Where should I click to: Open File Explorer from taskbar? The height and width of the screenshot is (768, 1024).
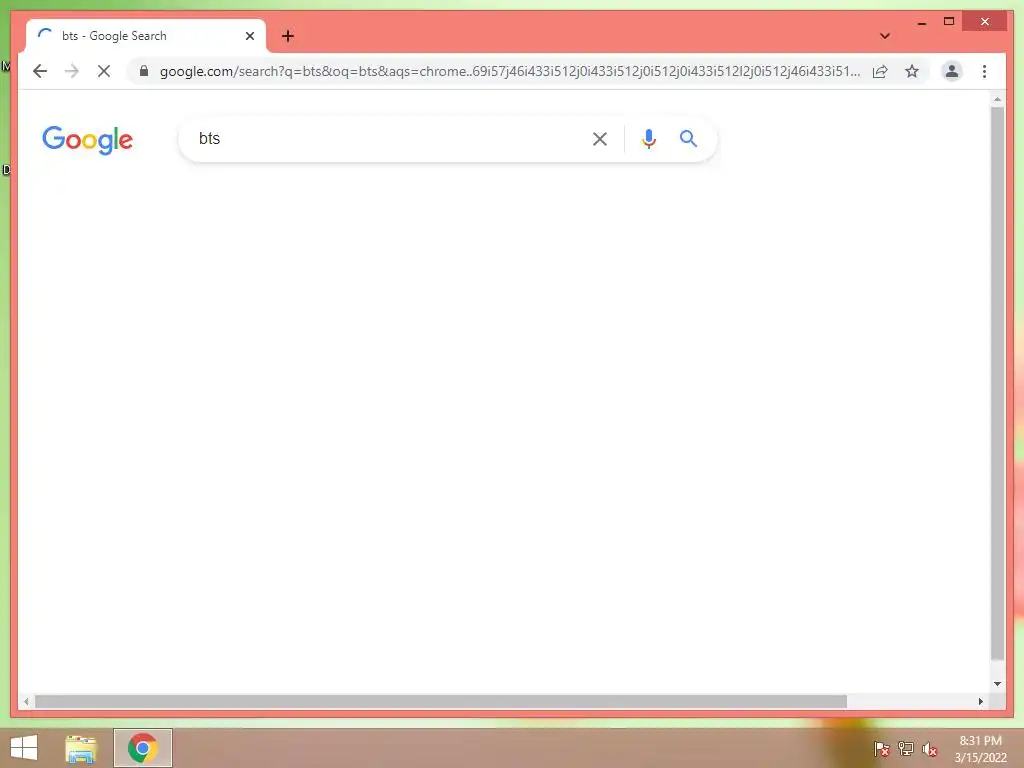click(x=81, y=749)
